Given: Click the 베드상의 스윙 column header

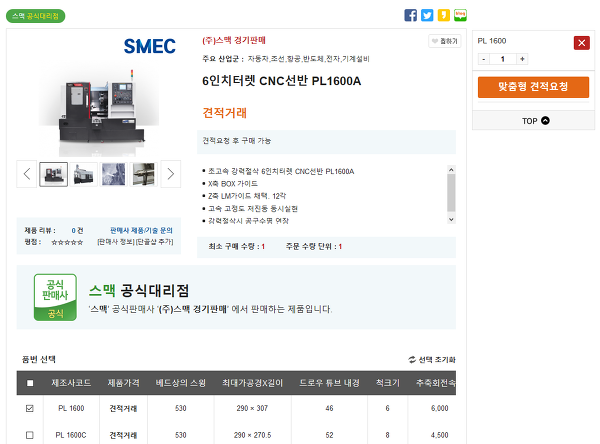Looking at the screenshot, I should [x=181, y=383].
